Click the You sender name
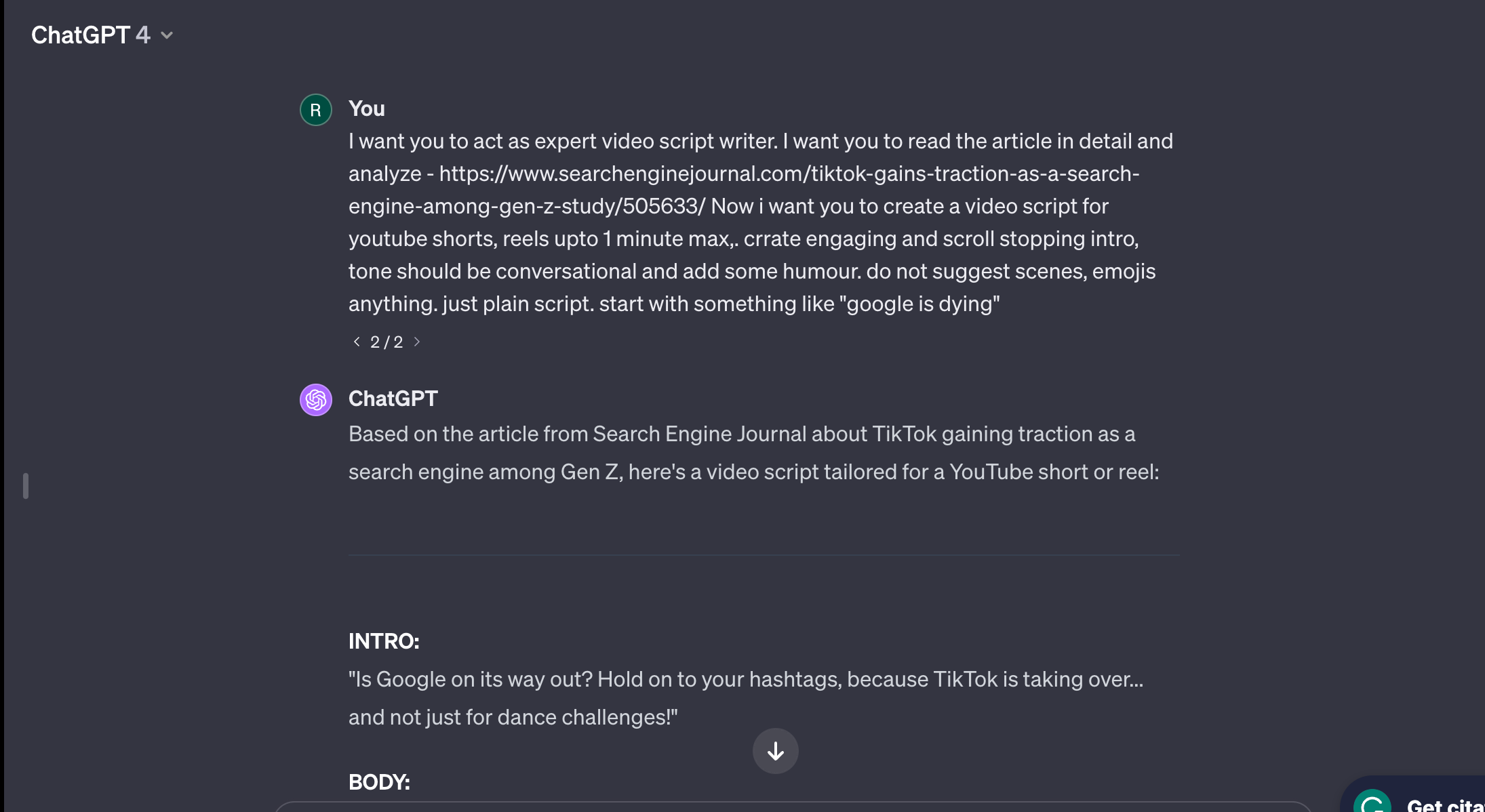 click(x=366, y=108)
